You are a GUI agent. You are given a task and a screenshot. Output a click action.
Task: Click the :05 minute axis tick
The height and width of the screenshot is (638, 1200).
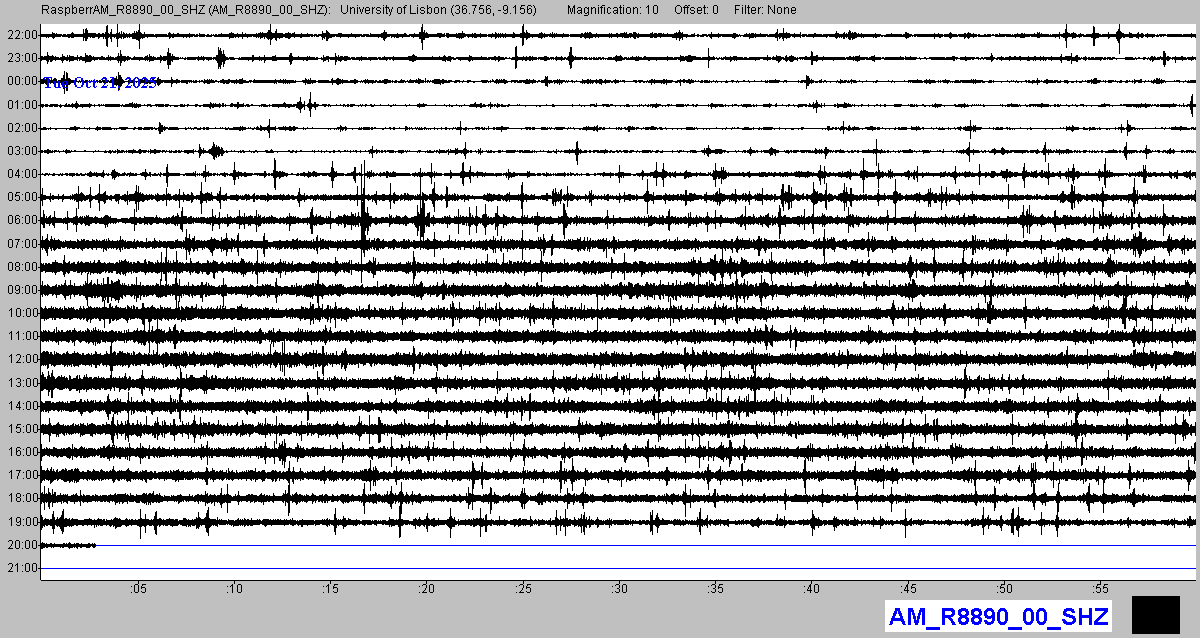(138, 588)
